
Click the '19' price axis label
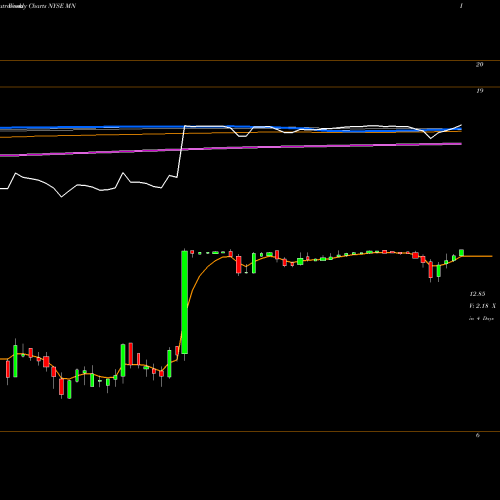pyautogui.click(x=479, y=91)
